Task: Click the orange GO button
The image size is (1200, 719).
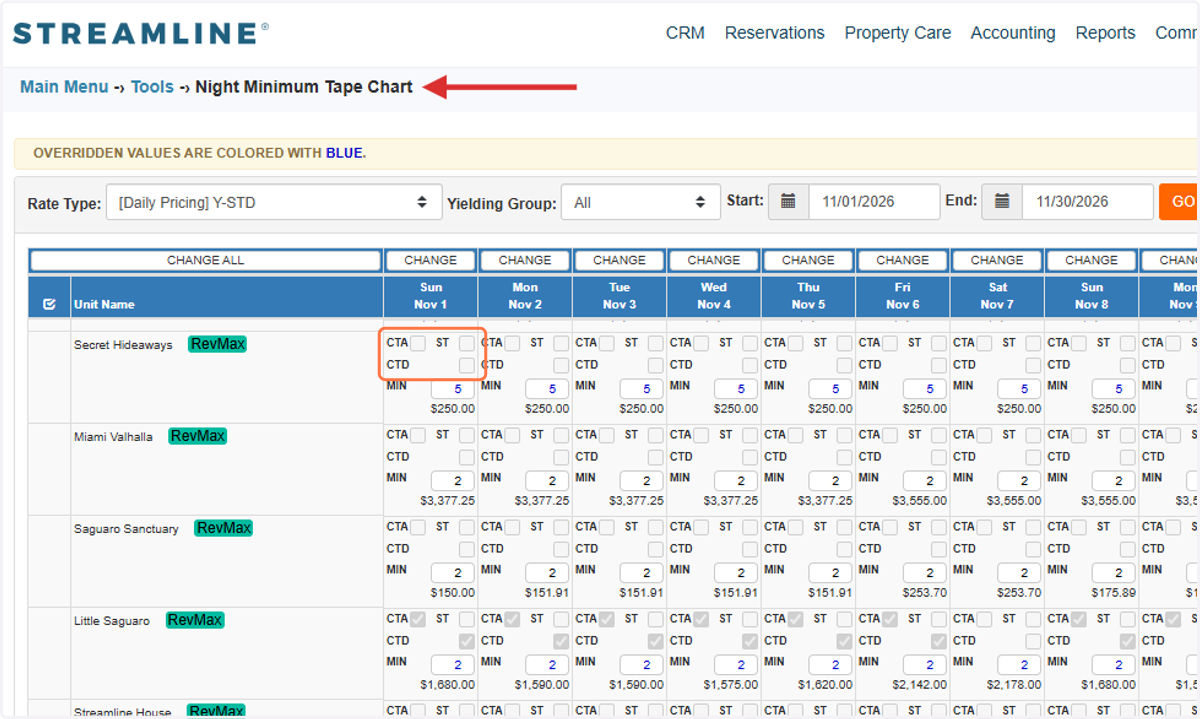Action: (x=1181, y=201)
